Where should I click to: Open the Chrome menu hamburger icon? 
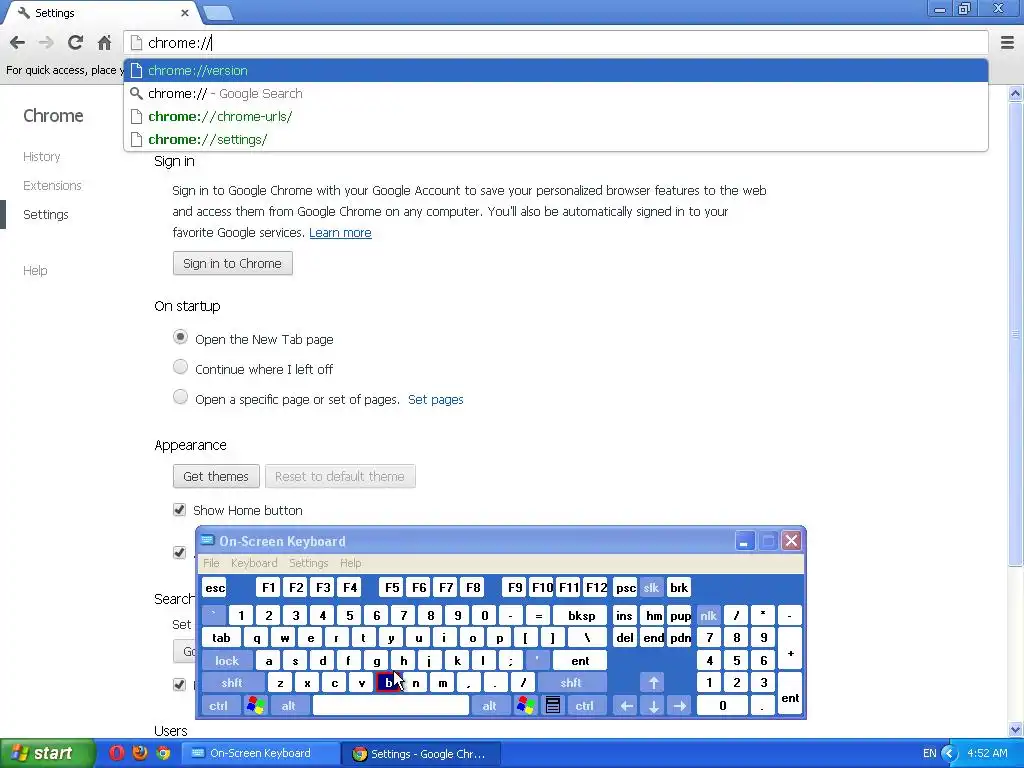pos(1007,43)
